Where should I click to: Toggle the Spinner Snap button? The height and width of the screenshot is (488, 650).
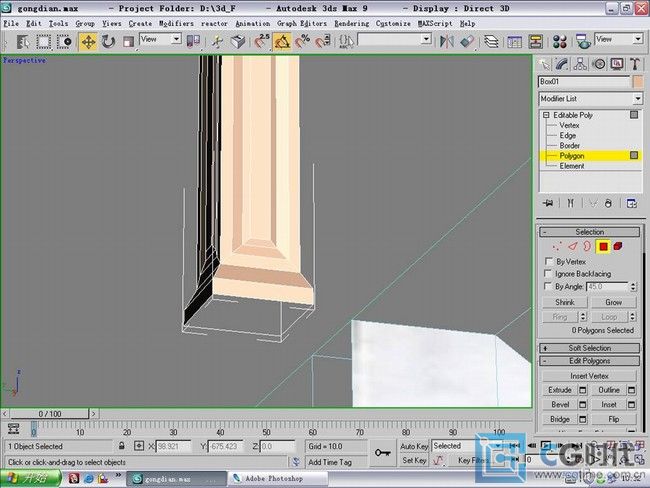(x=323, y=41)
